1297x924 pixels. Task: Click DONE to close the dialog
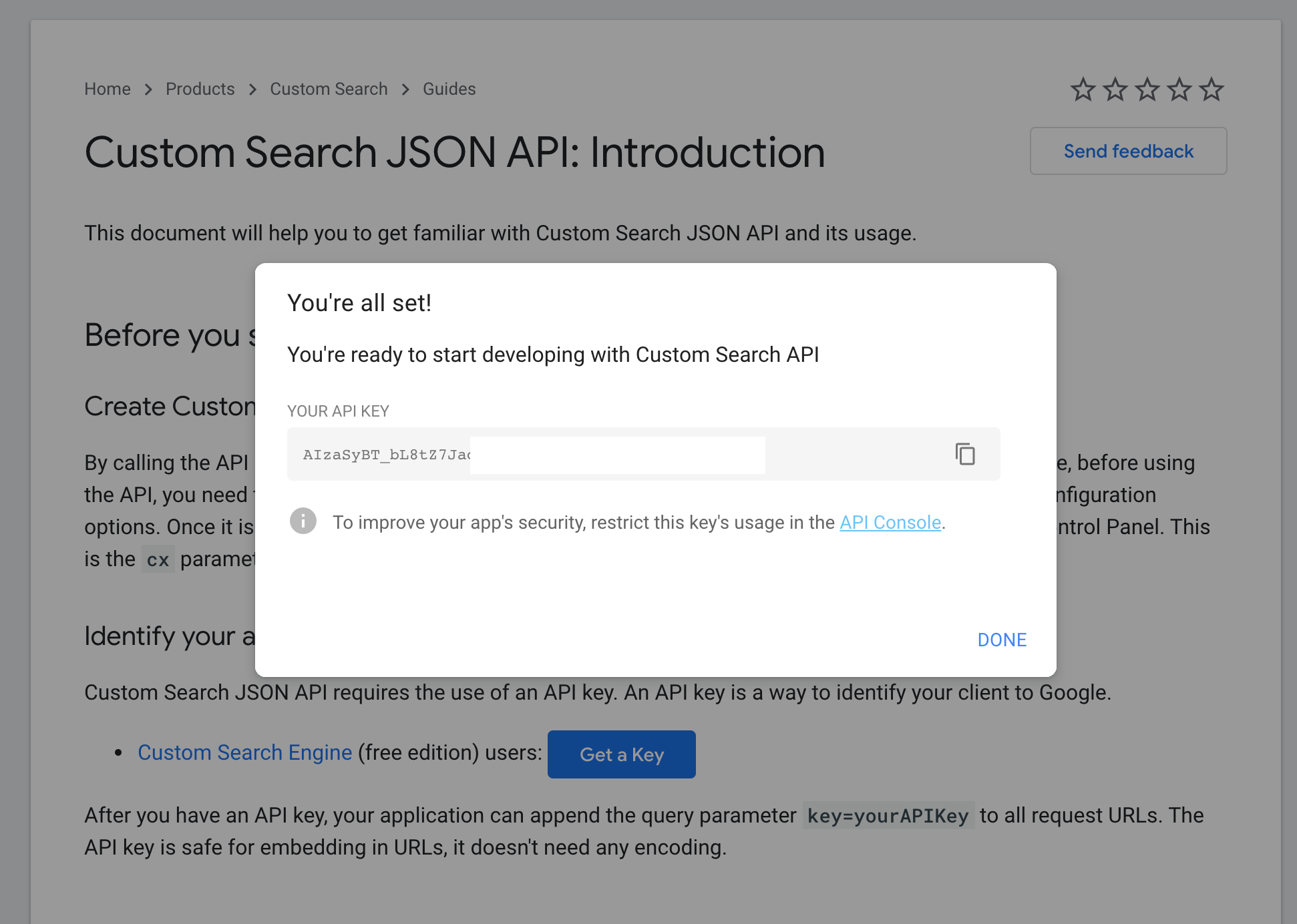[x=1002, y=640]
